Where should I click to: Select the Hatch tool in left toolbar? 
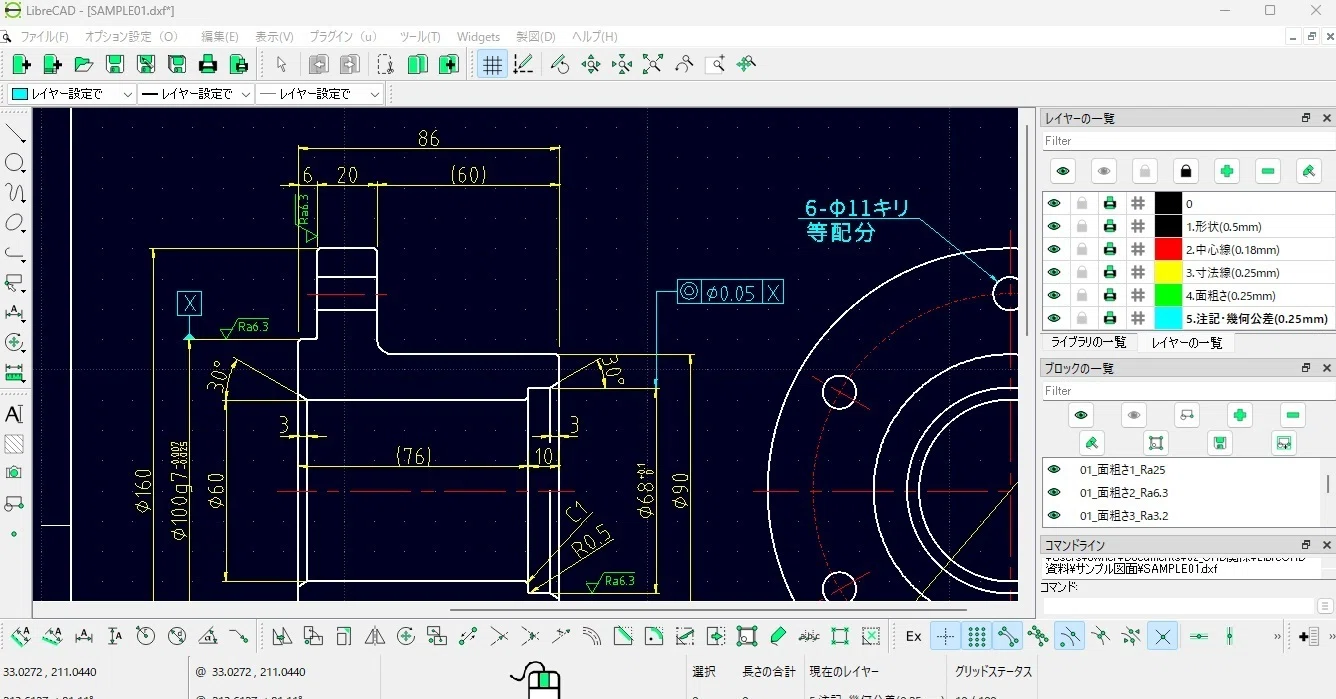(x=15, y=443)
